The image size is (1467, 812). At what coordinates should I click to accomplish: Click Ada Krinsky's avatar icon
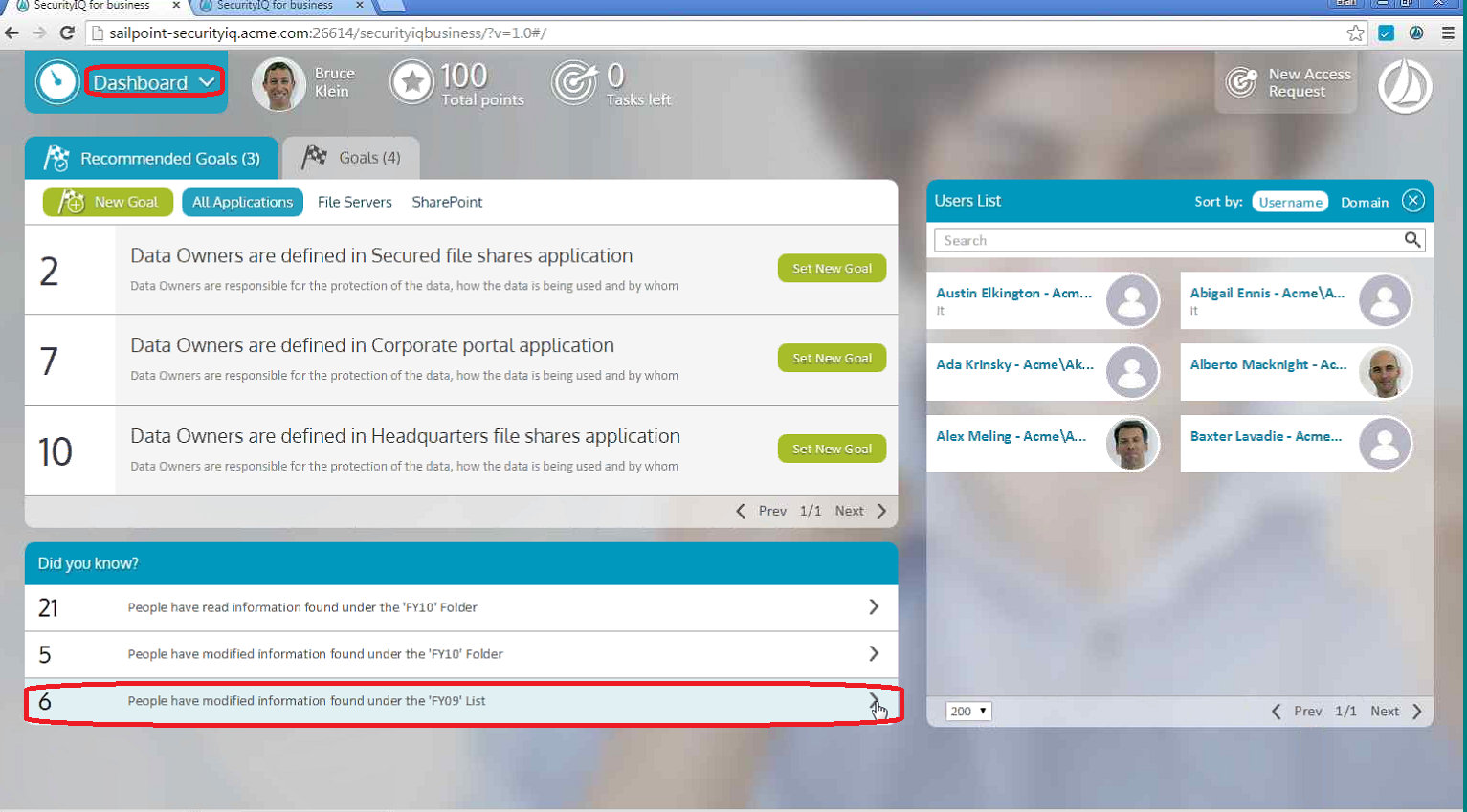(x=1132, y=372)
